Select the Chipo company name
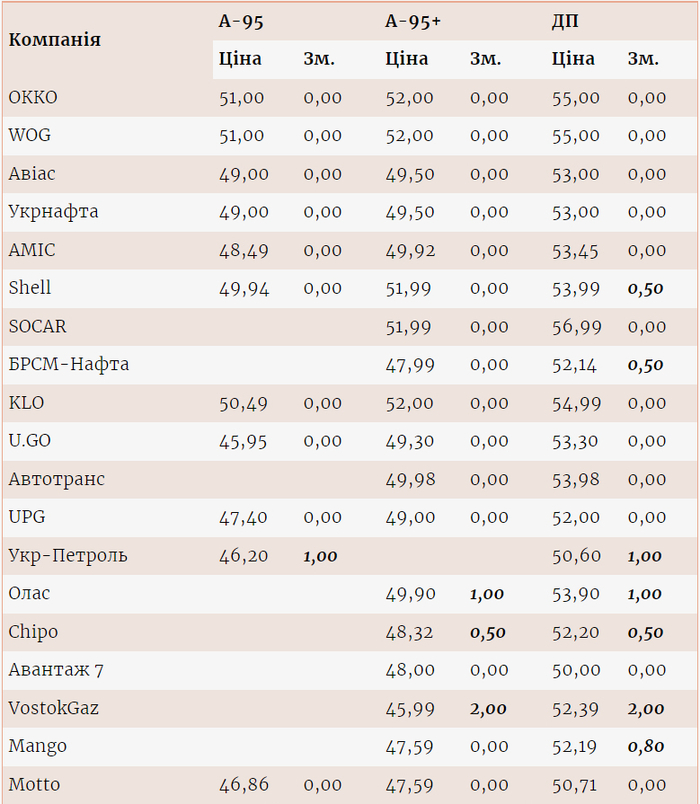700x804 pixels. (33, 632)
